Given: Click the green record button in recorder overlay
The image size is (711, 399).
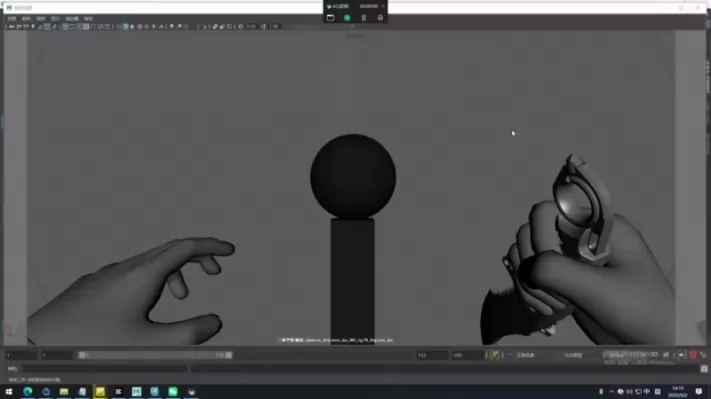Looking at the screenshot, I should coord(347,18).
